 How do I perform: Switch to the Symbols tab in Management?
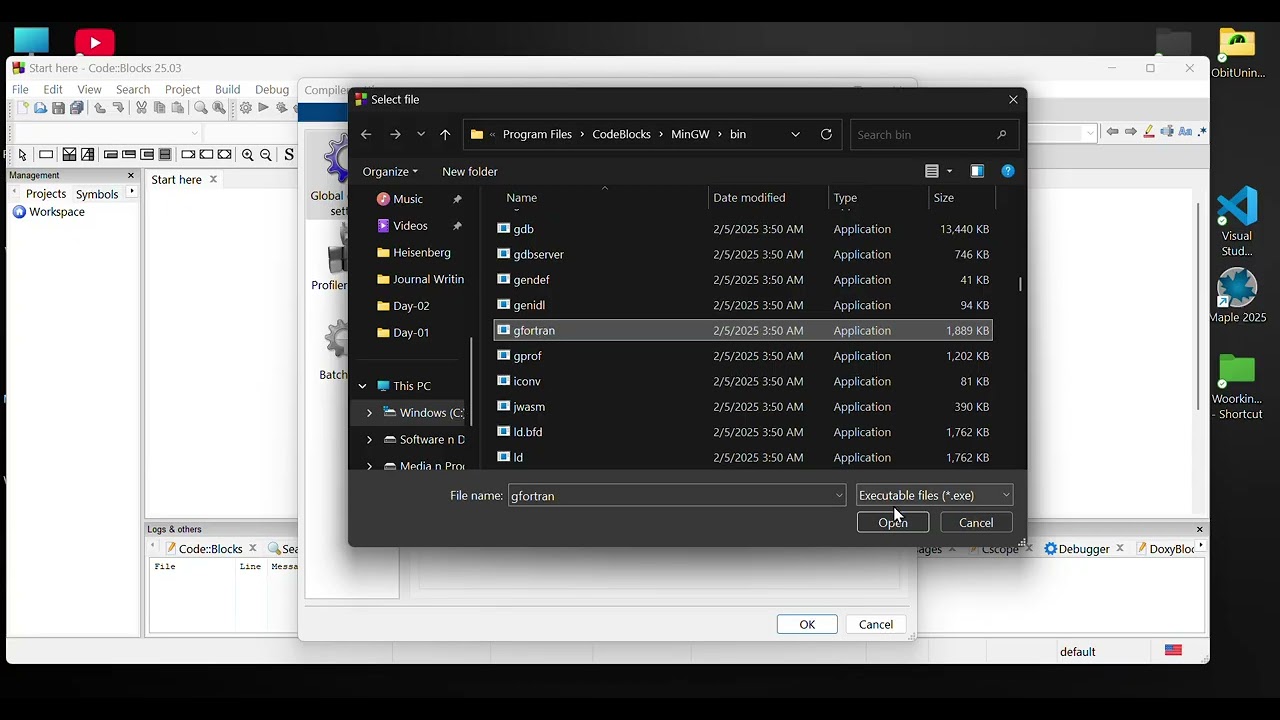coord(97,194)
